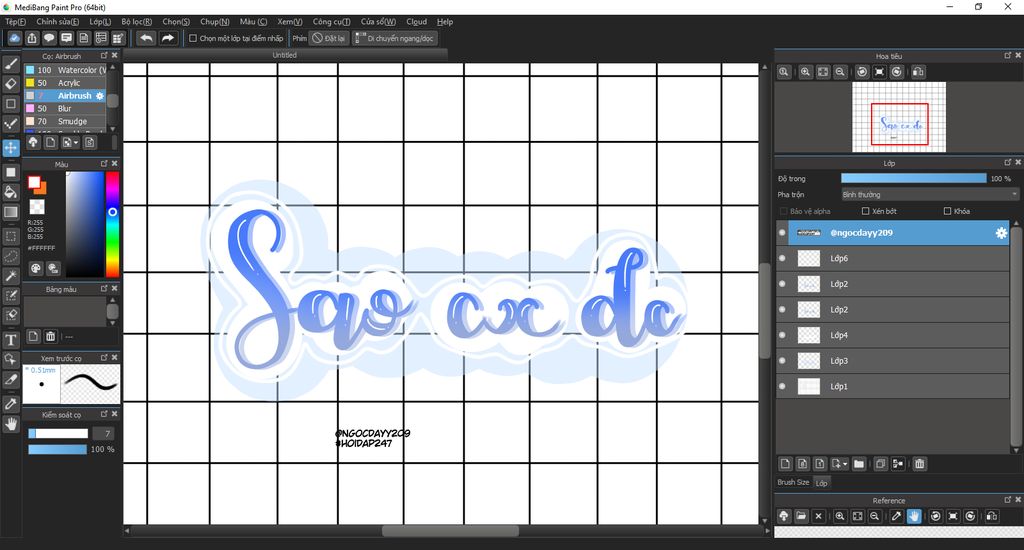The image size is (1024, 550).
Task: Select the Magic Wand tool
Action: coord(10,276)
